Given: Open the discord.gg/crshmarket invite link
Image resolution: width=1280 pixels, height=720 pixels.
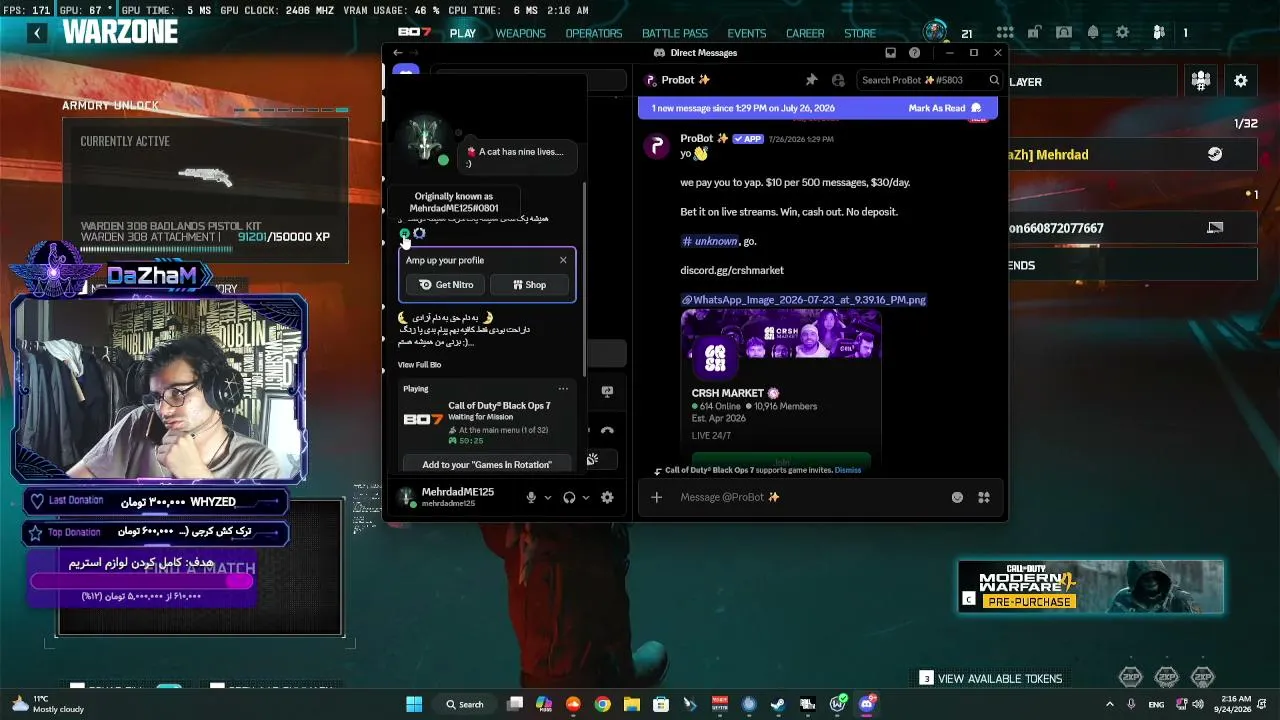Looking at the screenshot, I should [732, 270].
